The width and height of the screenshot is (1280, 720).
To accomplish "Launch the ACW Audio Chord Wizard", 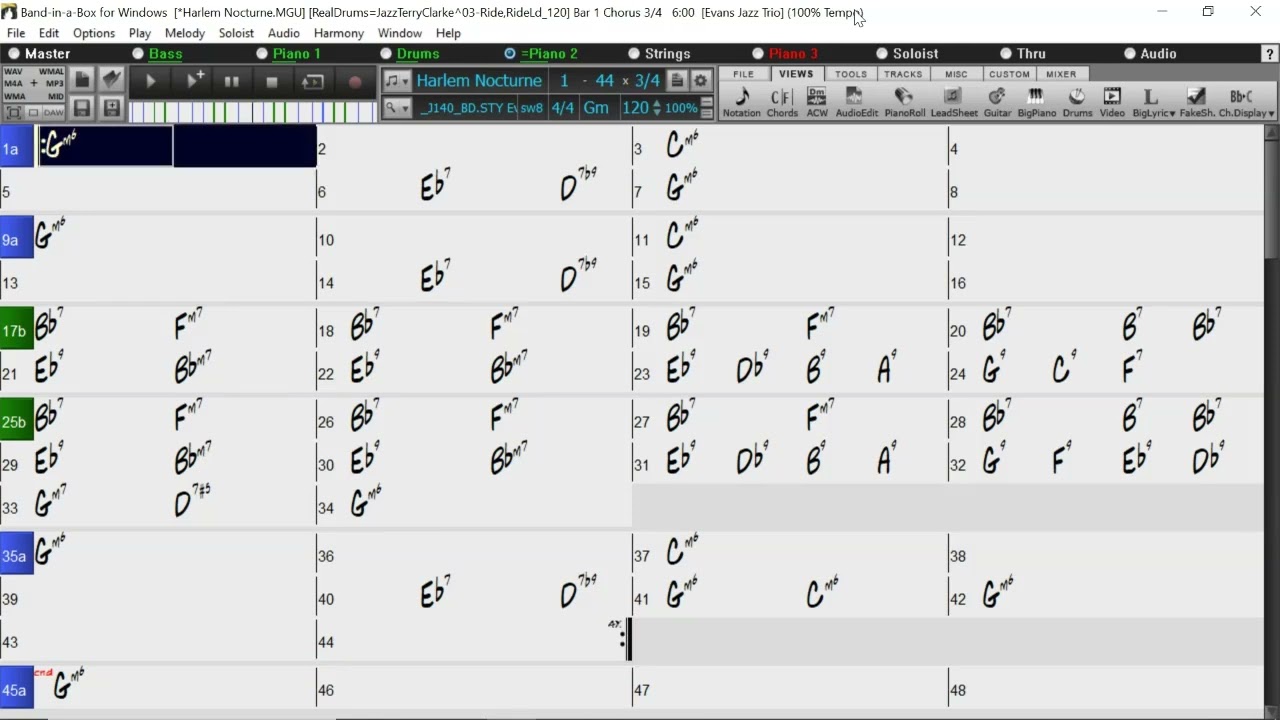I will click(817, 102).
